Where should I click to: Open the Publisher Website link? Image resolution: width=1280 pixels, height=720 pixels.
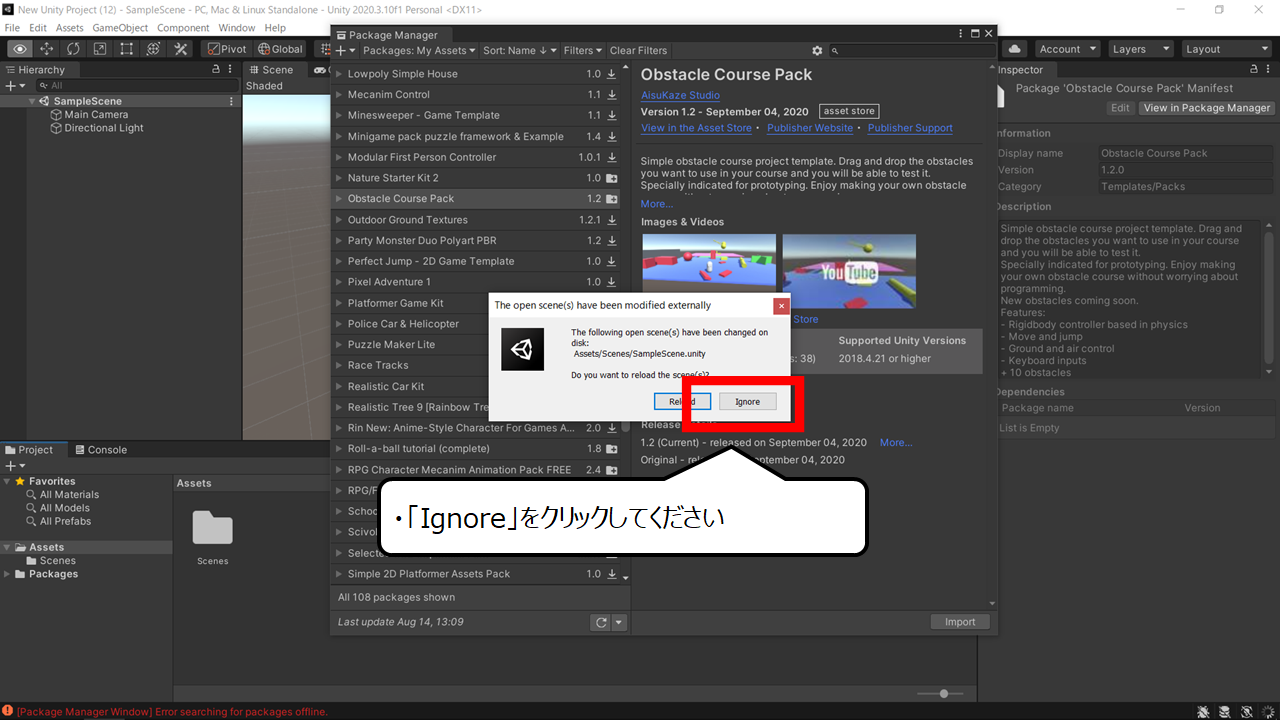pos(810,128)
